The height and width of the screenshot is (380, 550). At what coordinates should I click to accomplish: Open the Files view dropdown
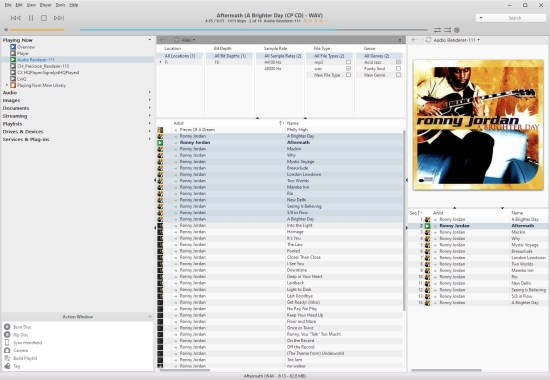pyautogui.click(x=188, y=40)
